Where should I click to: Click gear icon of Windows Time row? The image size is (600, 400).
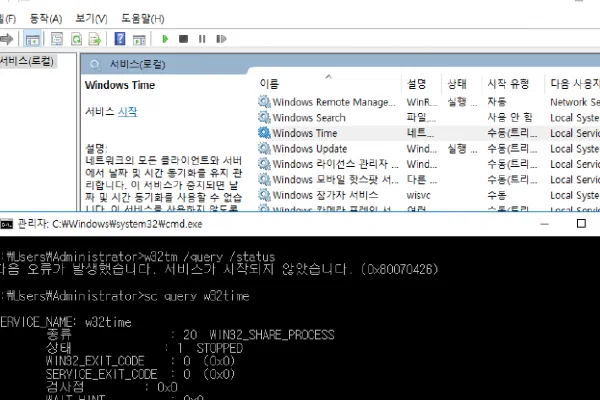point(264,132)
